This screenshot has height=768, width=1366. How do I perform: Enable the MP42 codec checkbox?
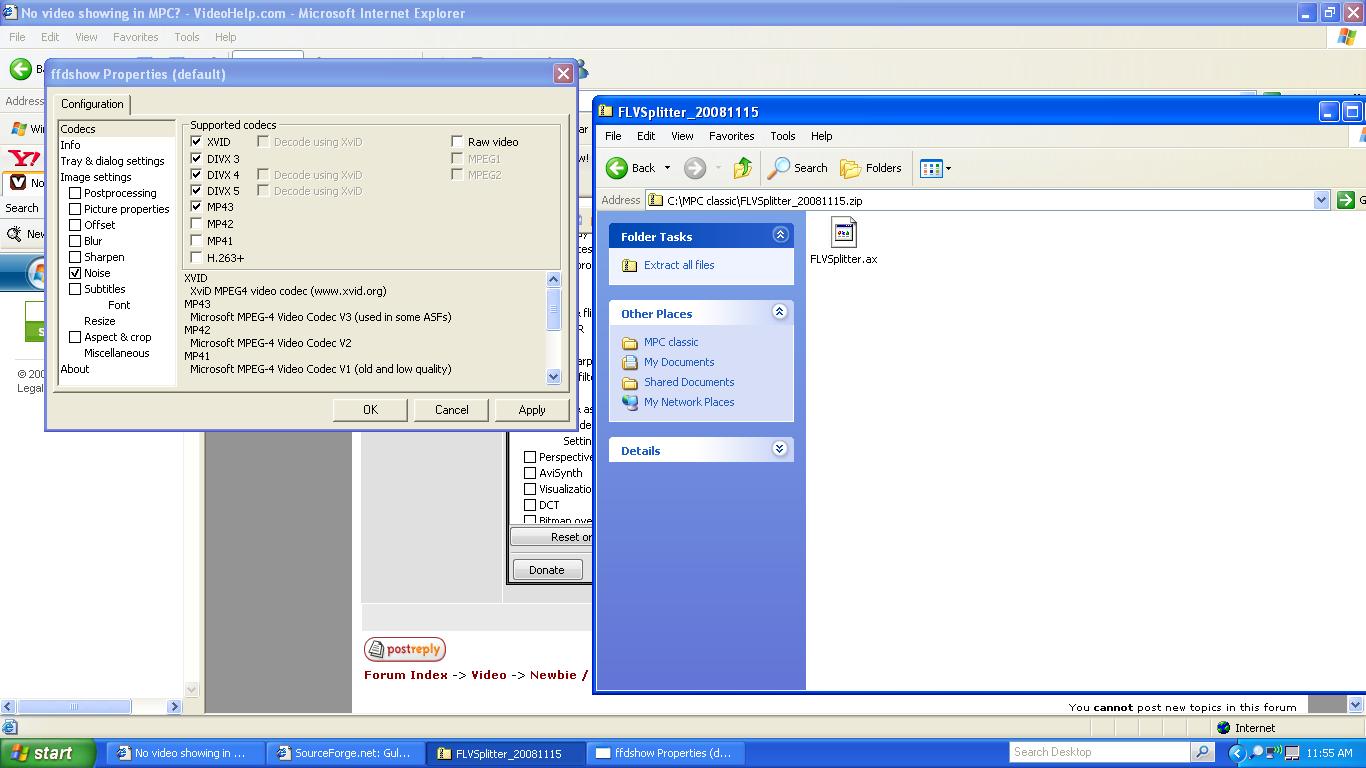click(196, 224)
